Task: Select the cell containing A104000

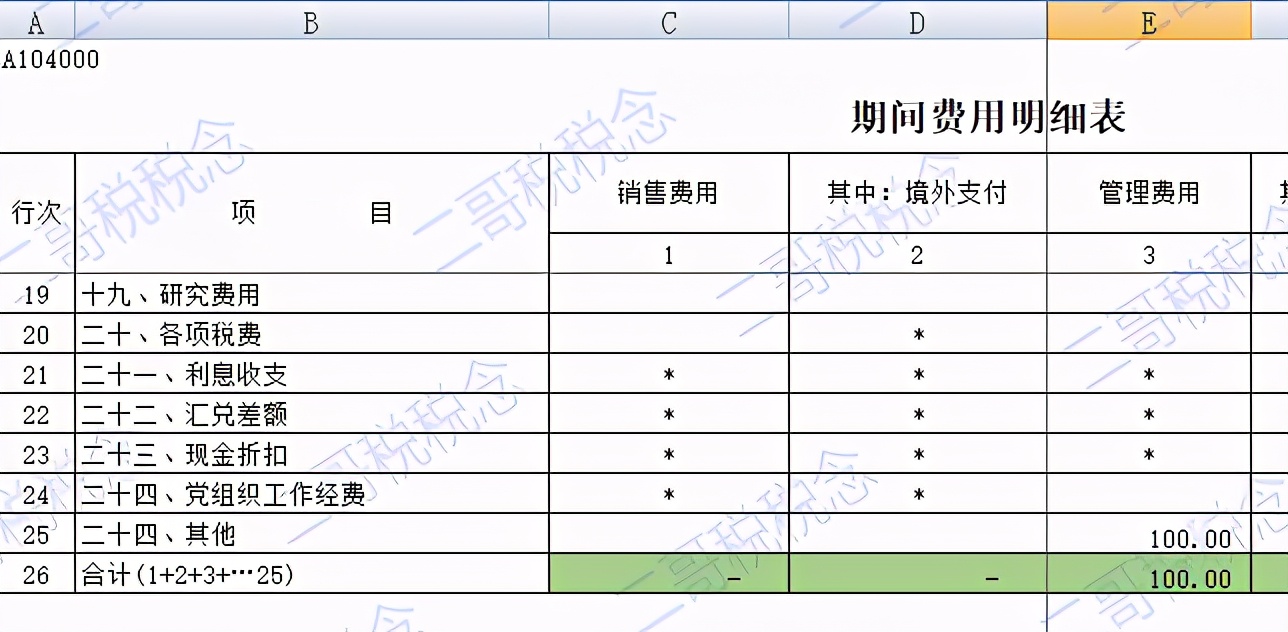Action: point(51,60)
